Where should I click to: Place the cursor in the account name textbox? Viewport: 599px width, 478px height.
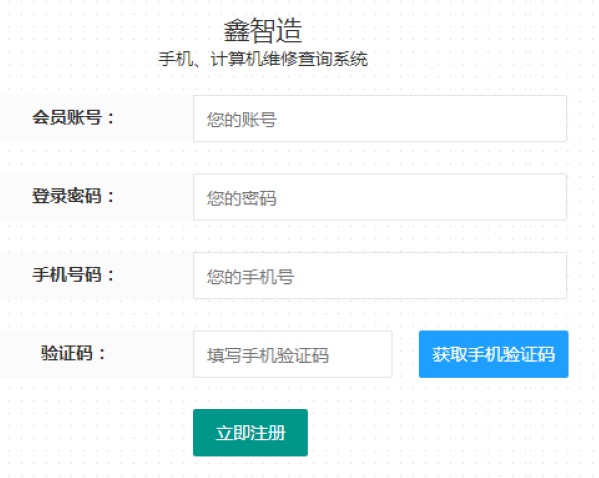(380, 118)
